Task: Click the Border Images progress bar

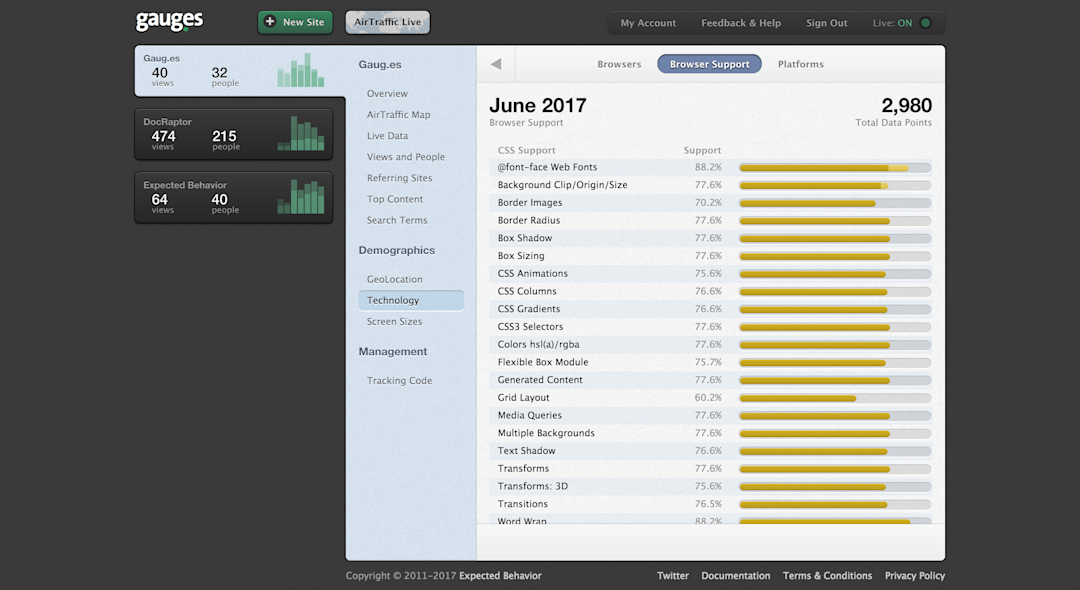Action: 835,203
